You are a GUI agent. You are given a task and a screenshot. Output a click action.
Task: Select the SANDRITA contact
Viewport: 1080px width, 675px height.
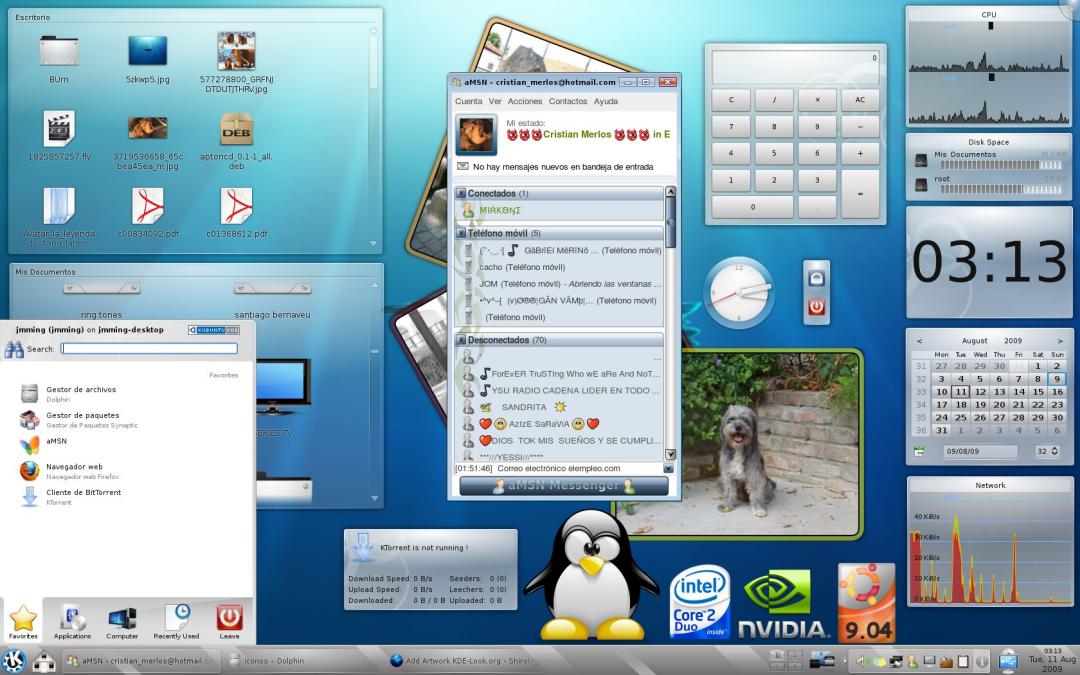[x=523, y=407]
